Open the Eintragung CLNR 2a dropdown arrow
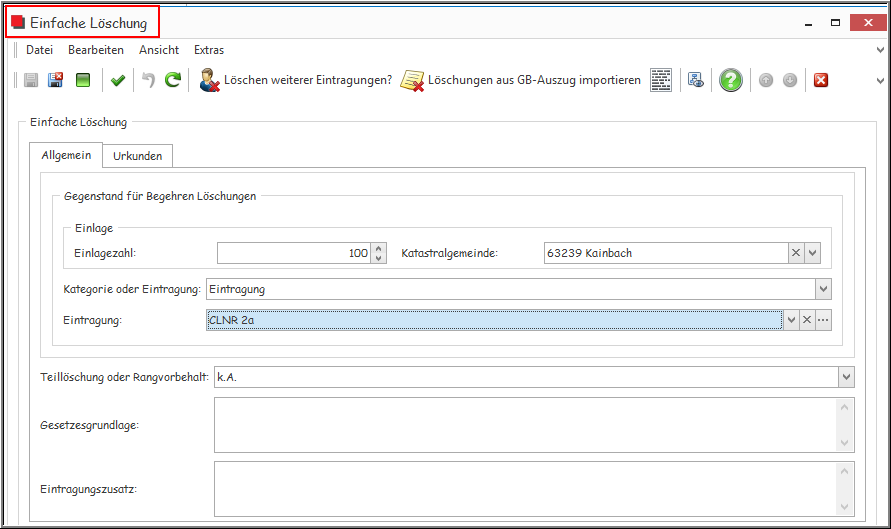 coord(791,320)
